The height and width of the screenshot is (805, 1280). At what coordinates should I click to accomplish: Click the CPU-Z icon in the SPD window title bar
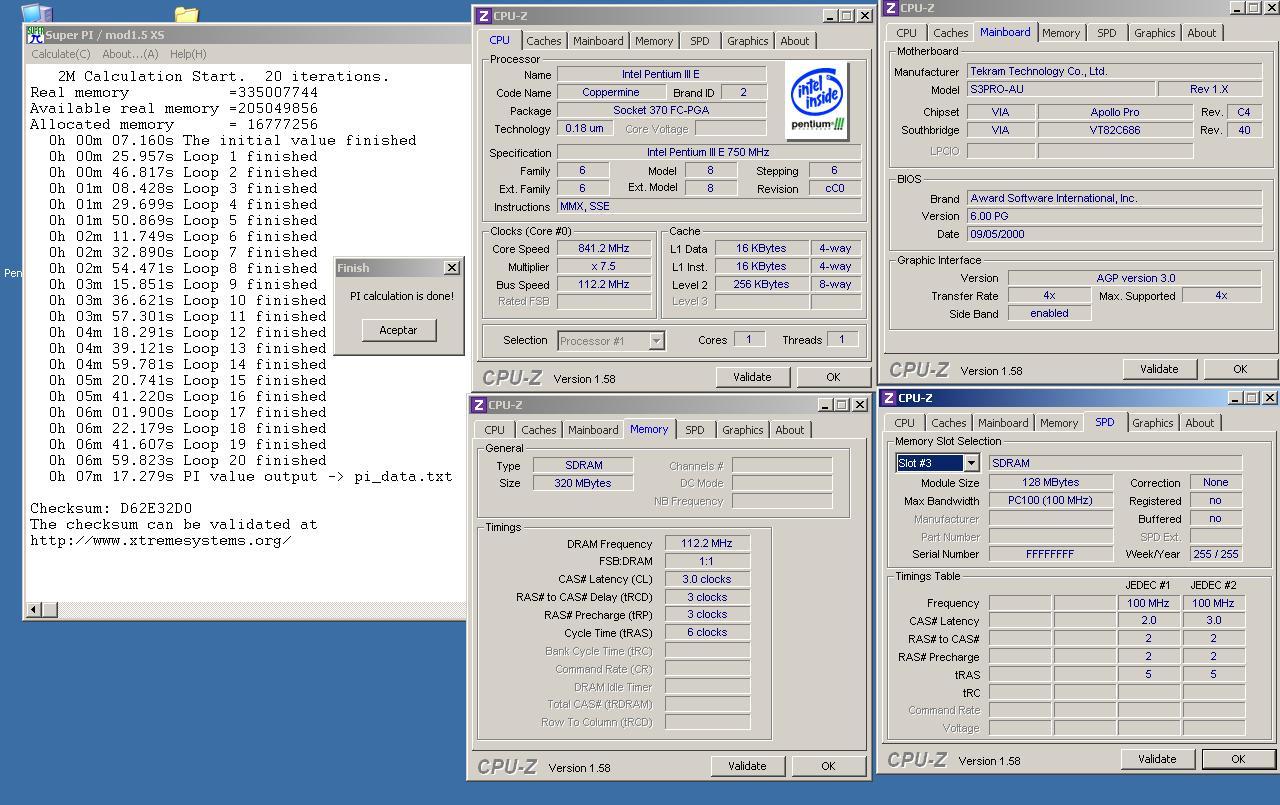tap(889, 398)
